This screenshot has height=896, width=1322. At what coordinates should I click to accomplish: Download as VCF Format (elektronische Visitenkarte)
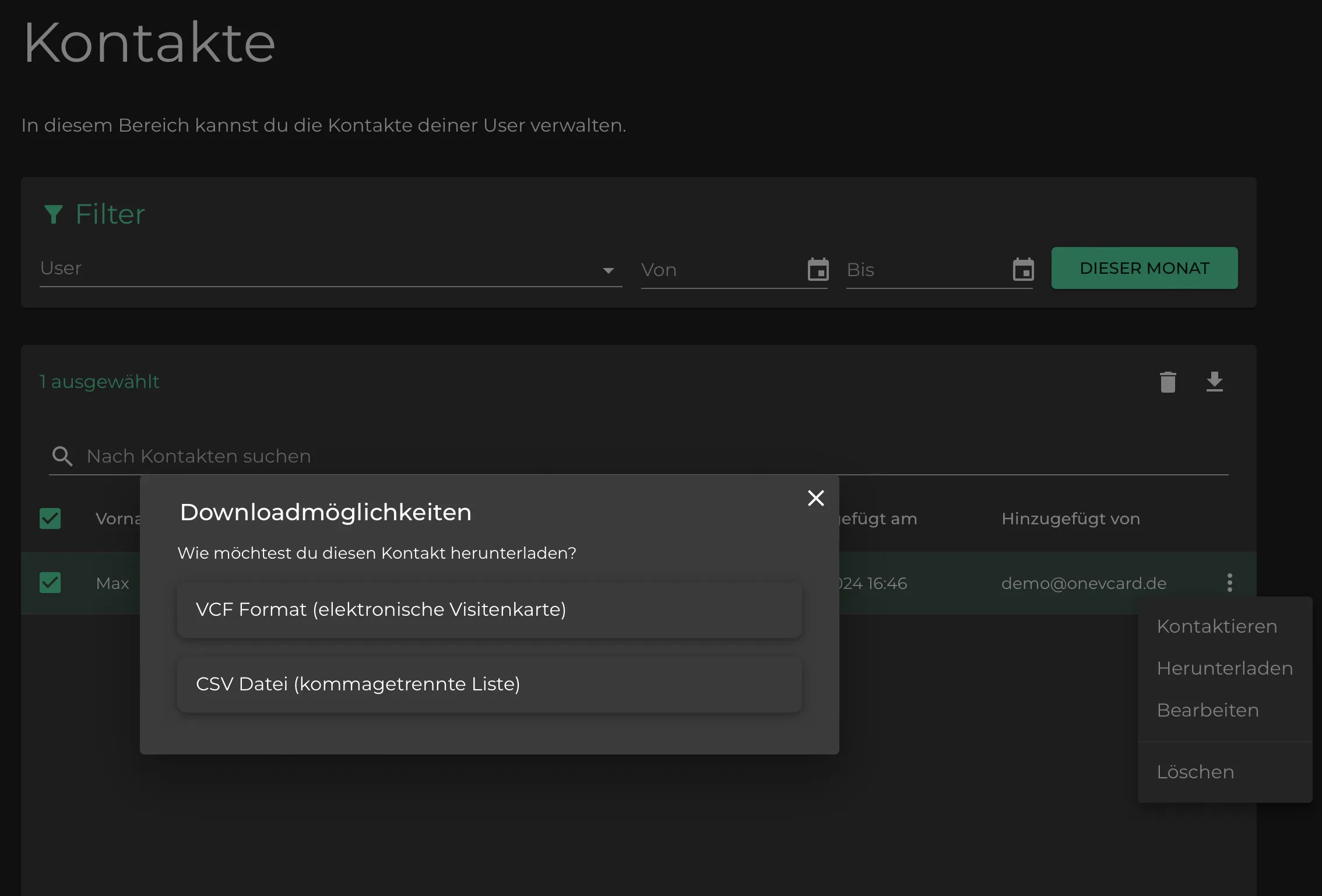click(x=489, y=609)
